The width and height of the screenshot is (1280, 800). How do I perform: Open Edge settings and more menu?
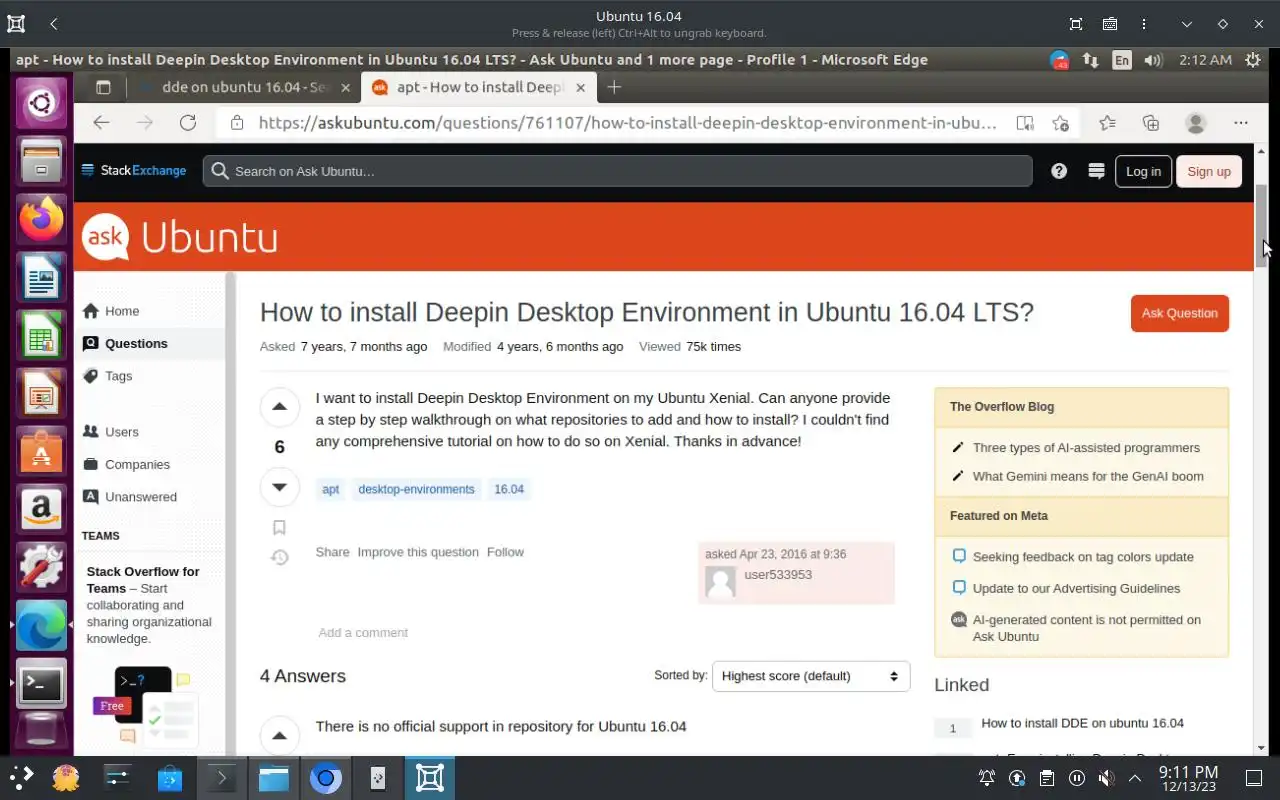(1241, 123)
